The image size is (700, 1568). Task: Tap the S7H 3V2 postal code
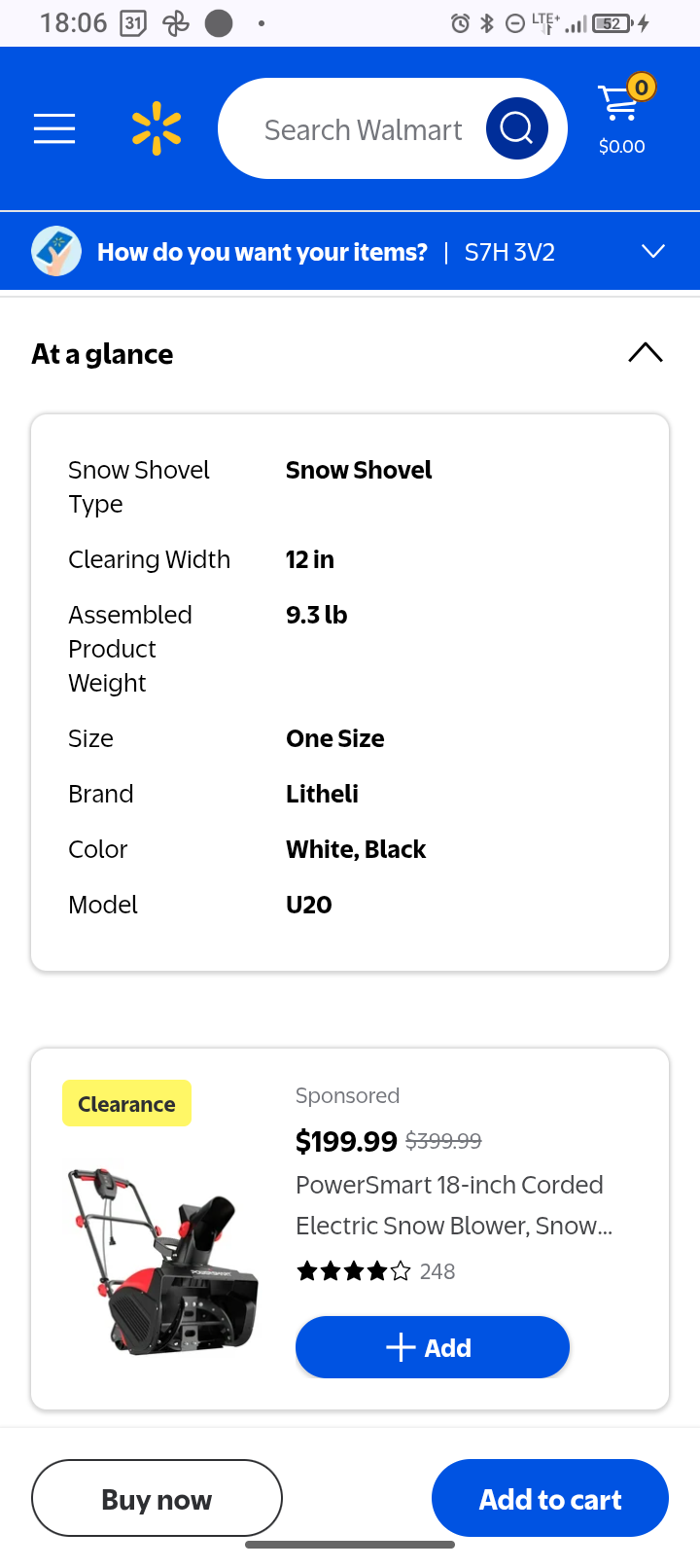tap(509, 253)
